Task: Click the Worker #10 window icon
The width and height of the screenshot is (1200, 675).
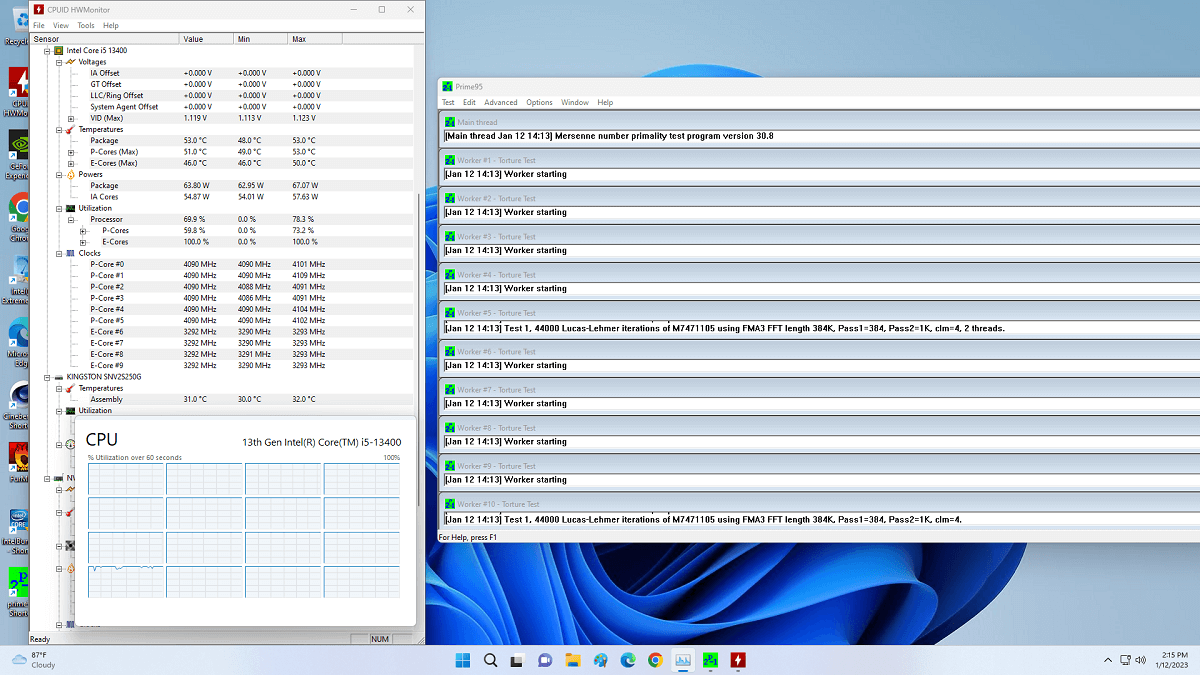Action: (450, 504)
